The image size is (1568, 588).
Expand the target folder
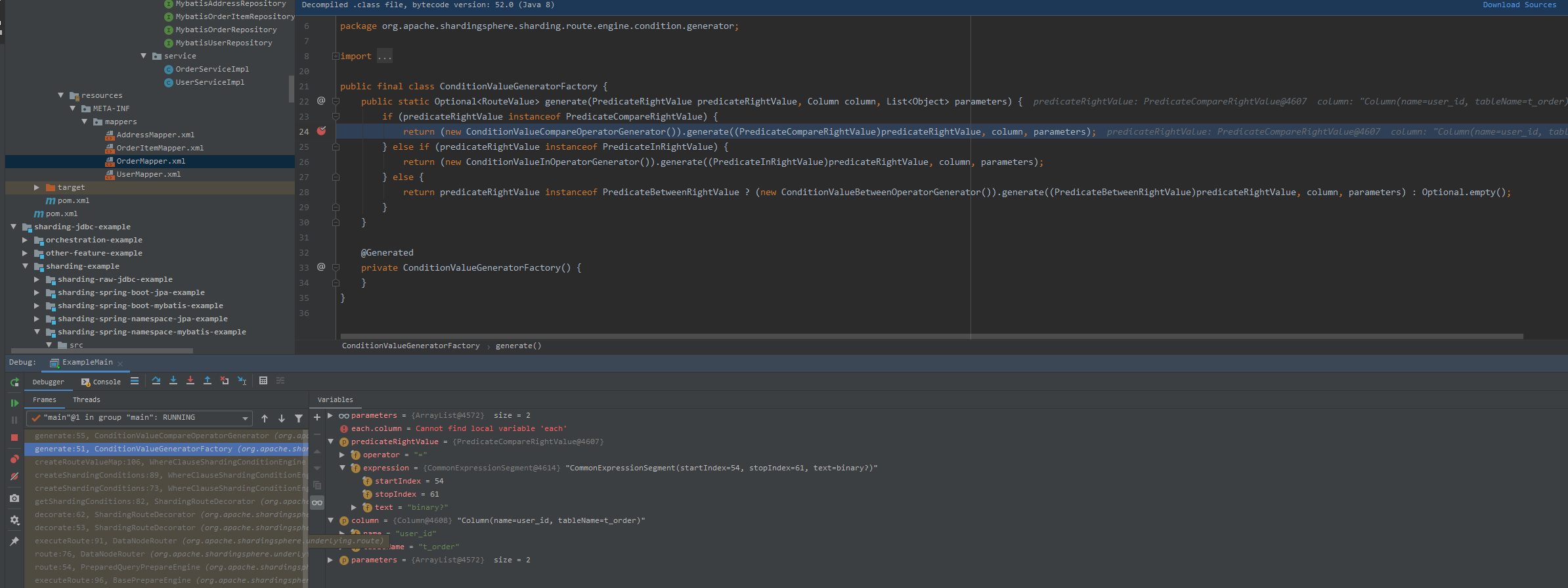coord(37,187)
